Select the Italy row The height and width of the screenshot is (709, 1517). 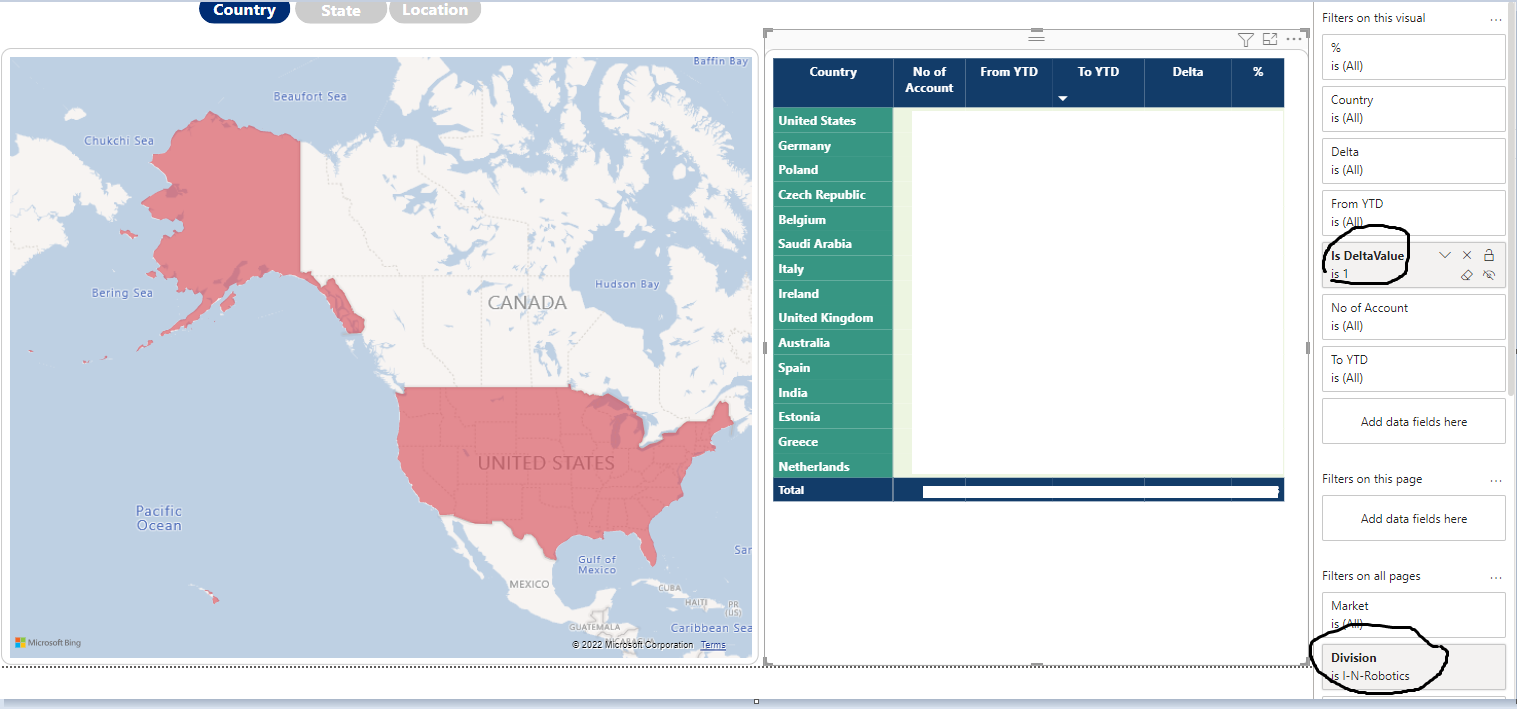pos(833,268)
